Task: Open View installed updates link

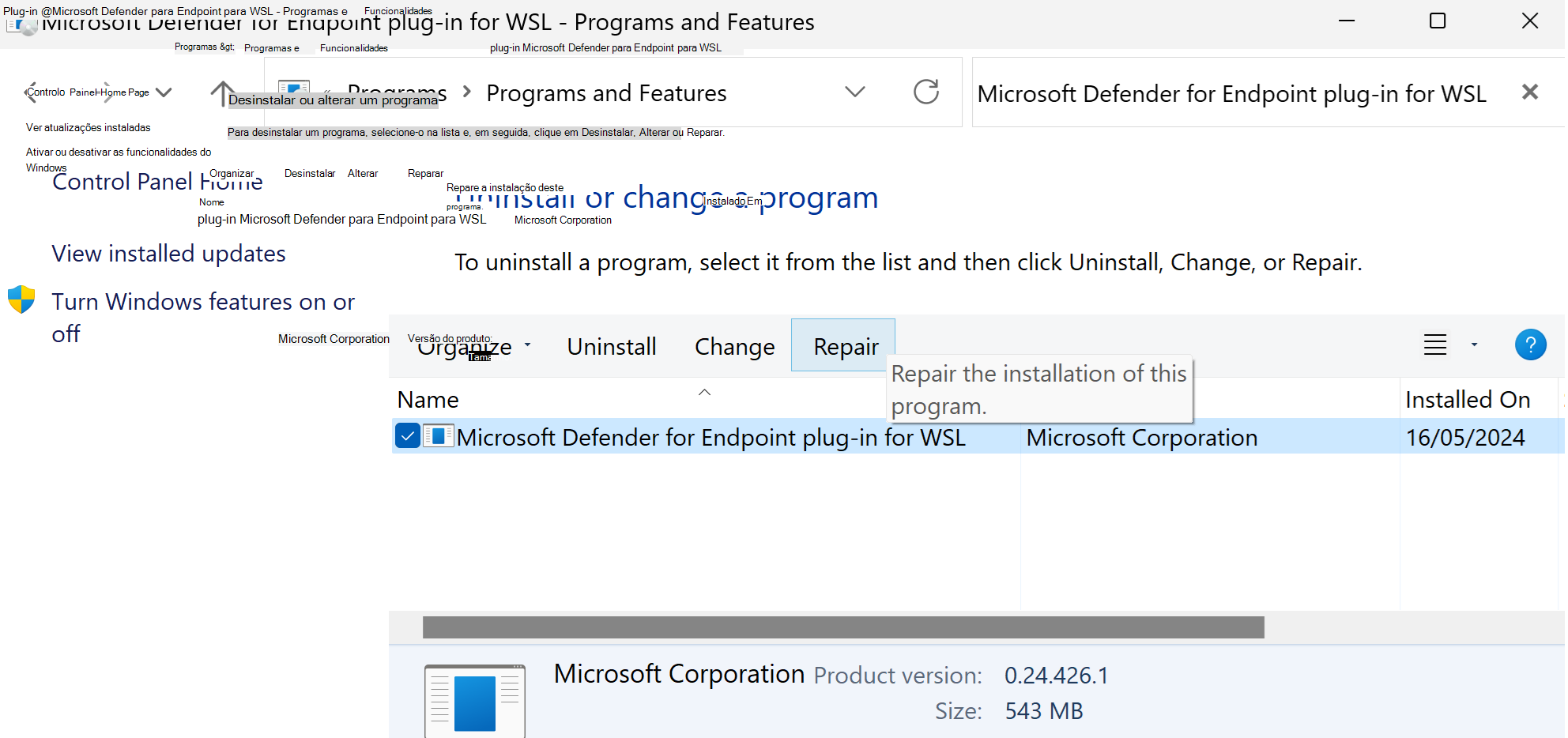Action: click(x=168, y=254)
